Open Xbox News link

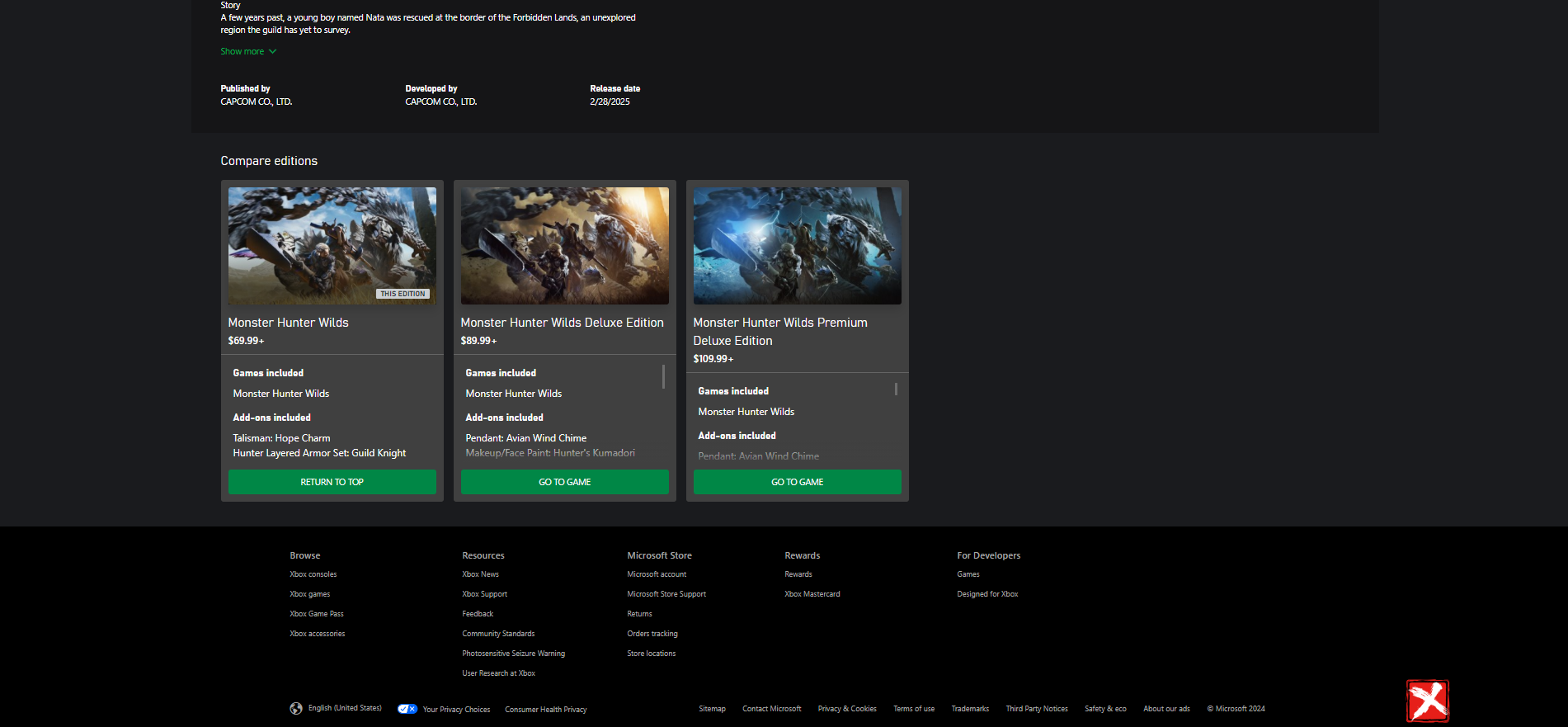(x=481, y=574)
